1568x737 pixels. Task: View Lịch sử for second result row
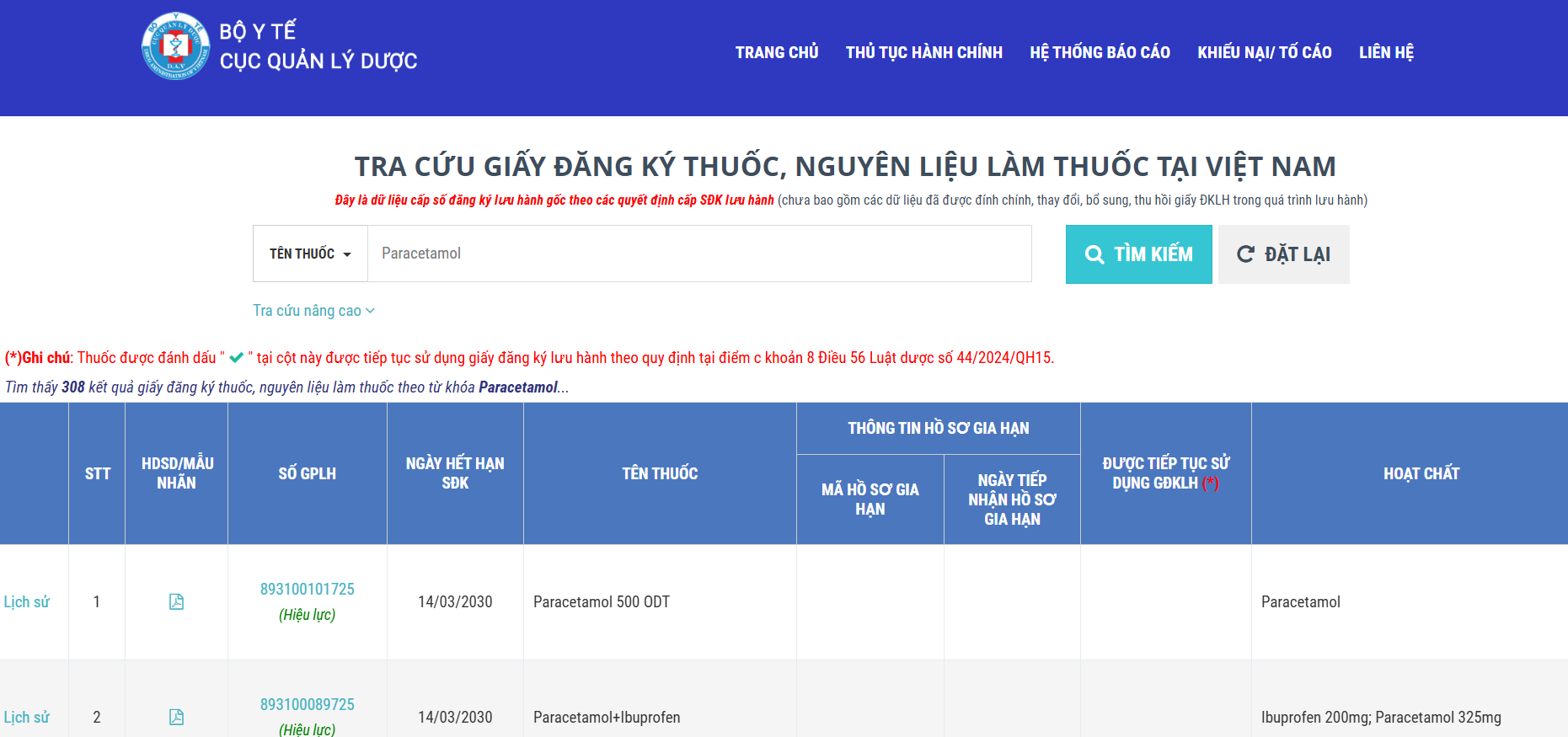pyautogui.click(x=27, y=717)
